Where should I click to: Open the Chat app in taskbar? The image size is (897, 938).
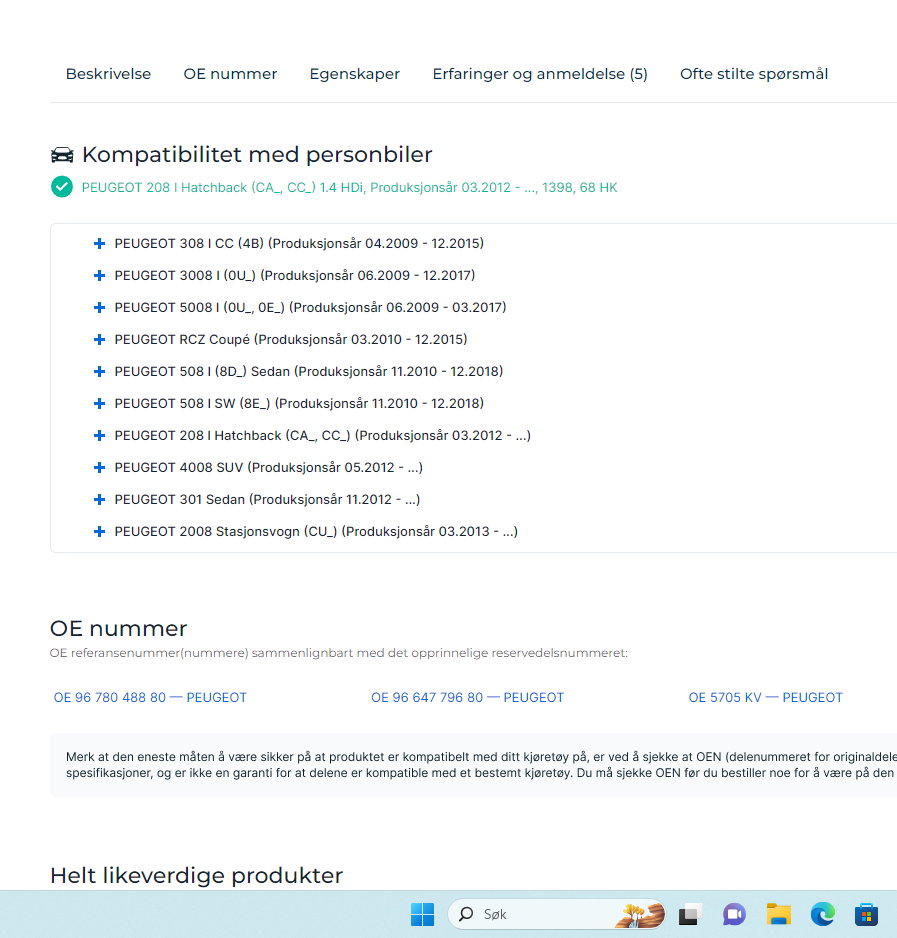(x=734, y=914)
